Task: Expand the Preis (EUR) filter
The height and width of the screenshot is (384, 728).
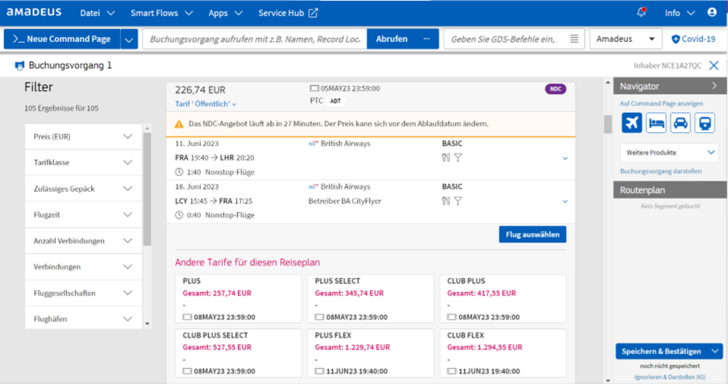Action: point(83,137)
